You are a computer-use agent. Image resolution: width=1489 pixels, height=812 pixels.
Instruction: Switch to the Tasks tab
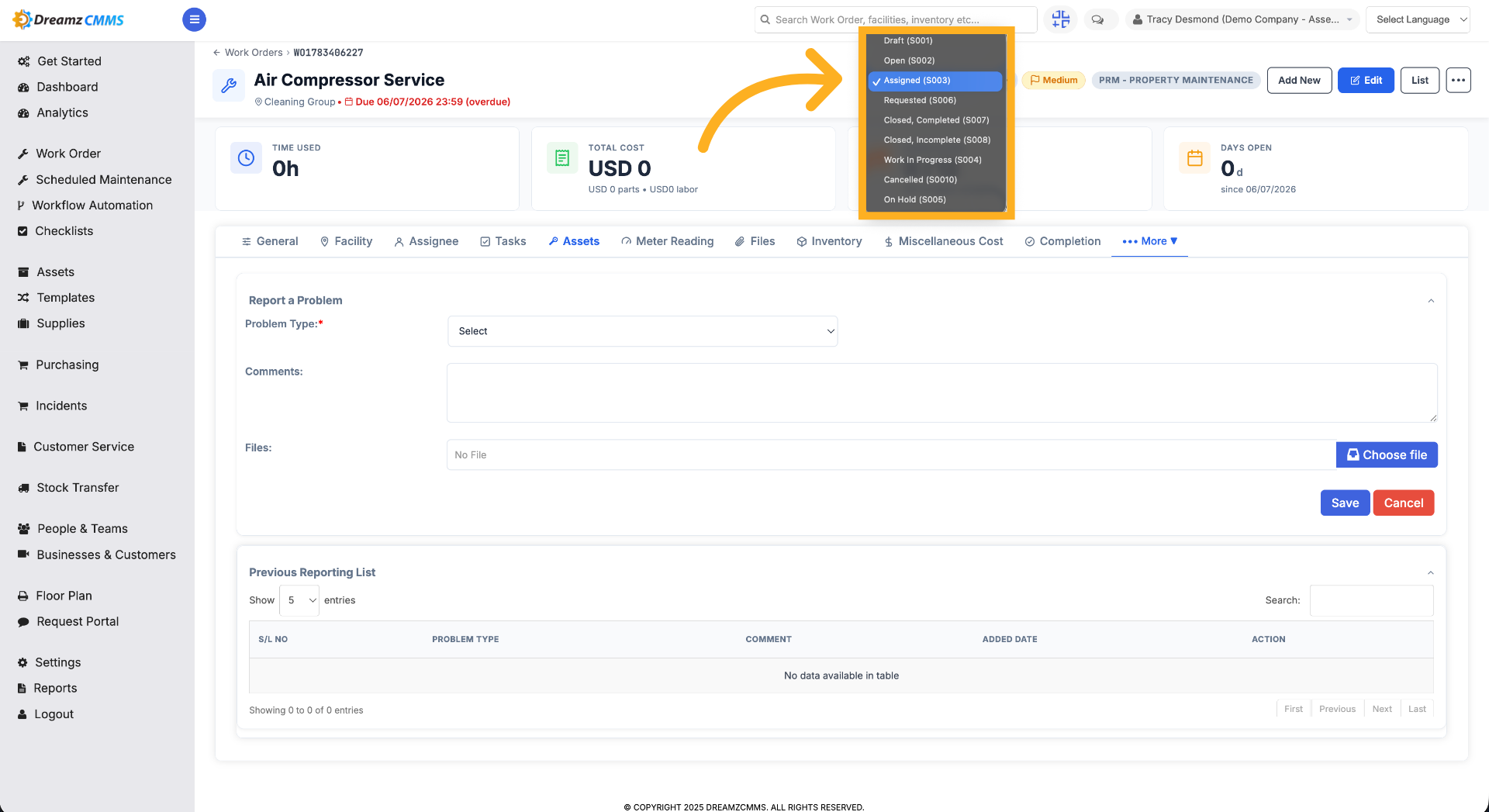[503, 241]
